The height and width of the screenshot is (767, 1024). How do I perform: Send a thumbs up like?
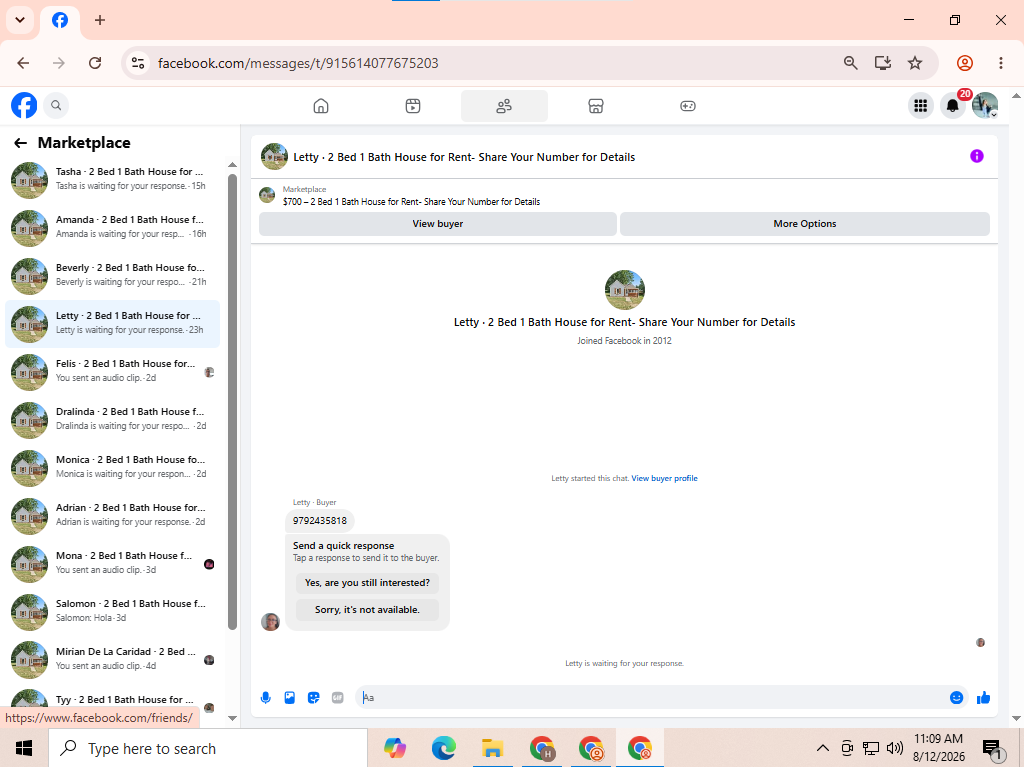pyautogui.click(x=984, y=698)
